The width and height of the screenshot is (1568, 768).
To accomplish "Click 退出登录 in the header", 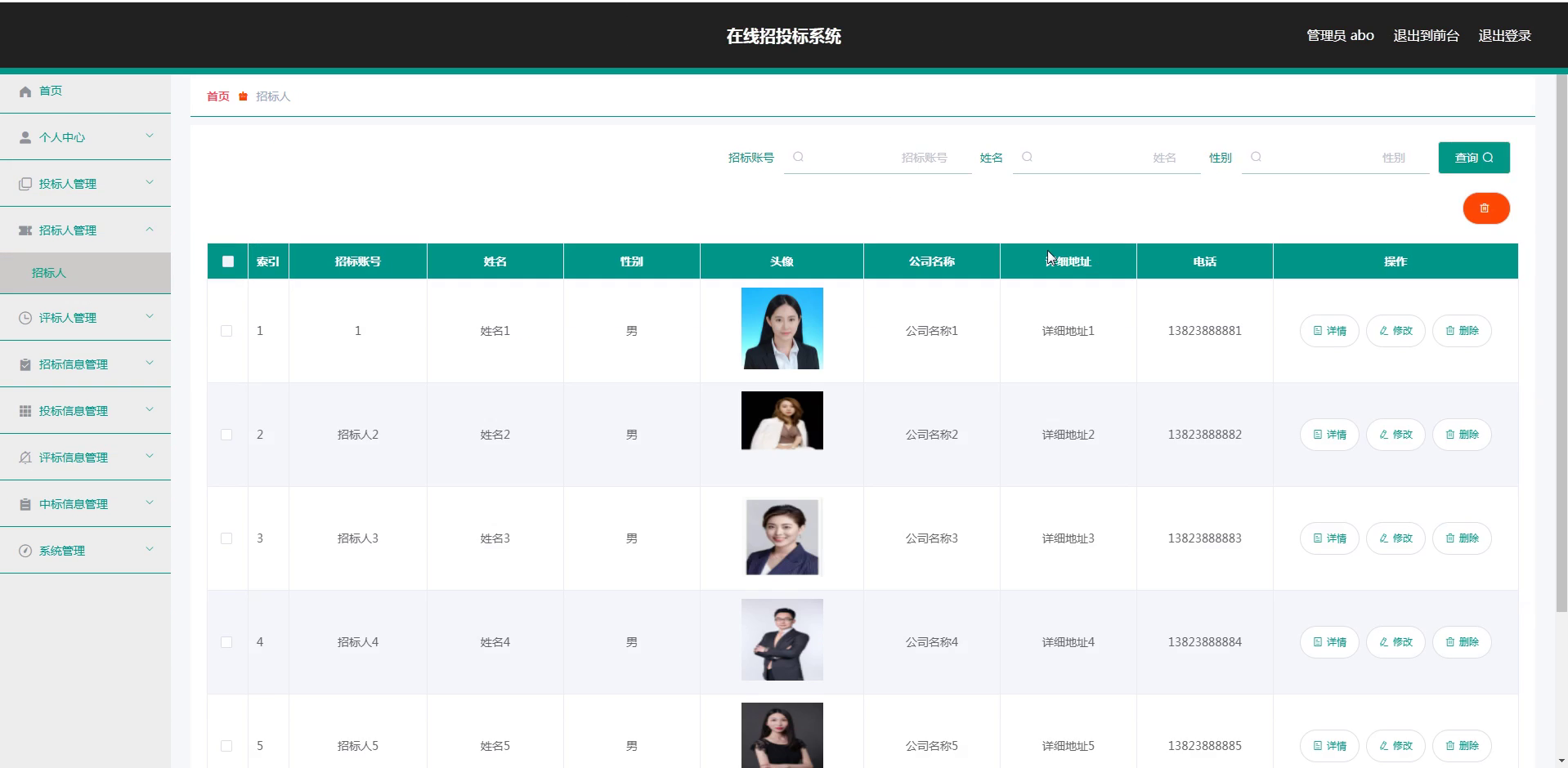I will coord(1505,36).
